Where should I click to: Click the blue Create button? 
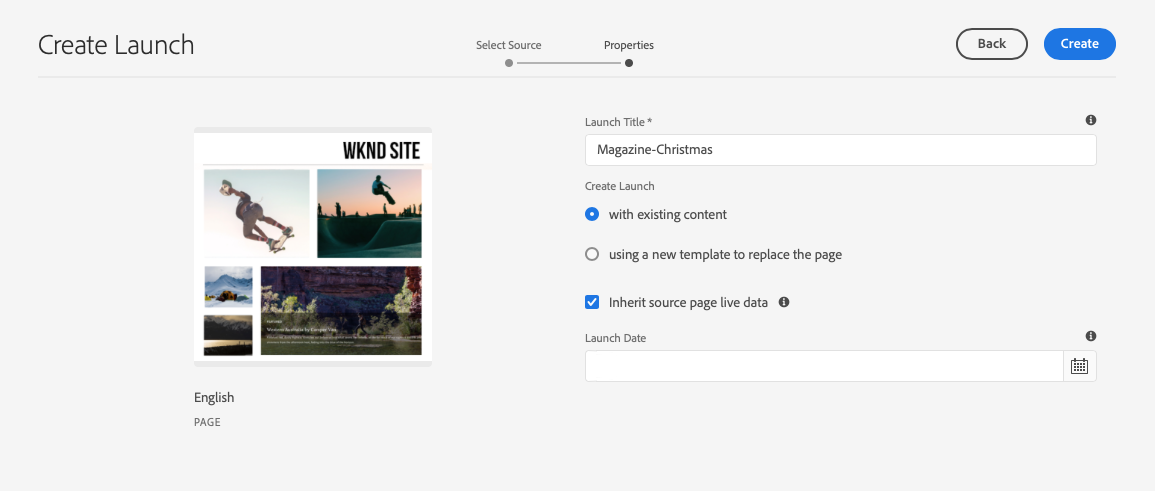pyautogui.click(x=1079, y=44)
